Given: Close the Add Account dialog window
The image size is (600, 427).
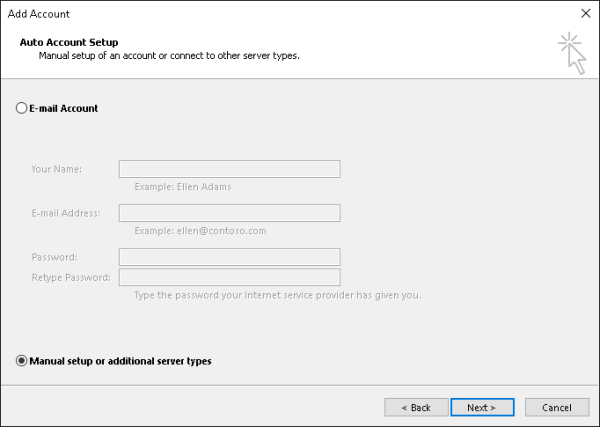Looking at the screenshot, I should click(x=585, y=13).
